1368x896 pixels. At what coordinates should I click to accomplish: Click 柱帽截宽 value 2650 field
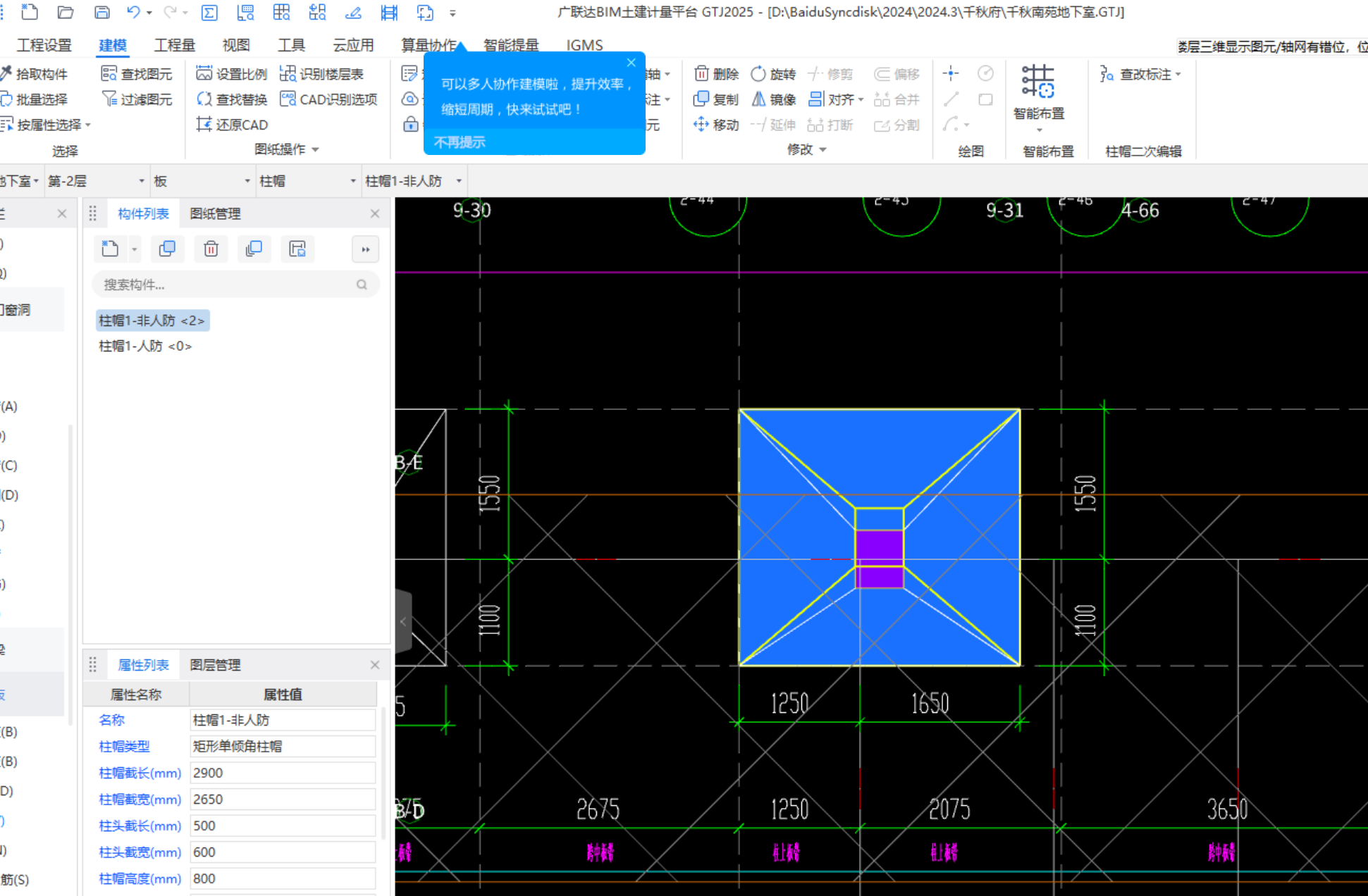click(283, 799)
